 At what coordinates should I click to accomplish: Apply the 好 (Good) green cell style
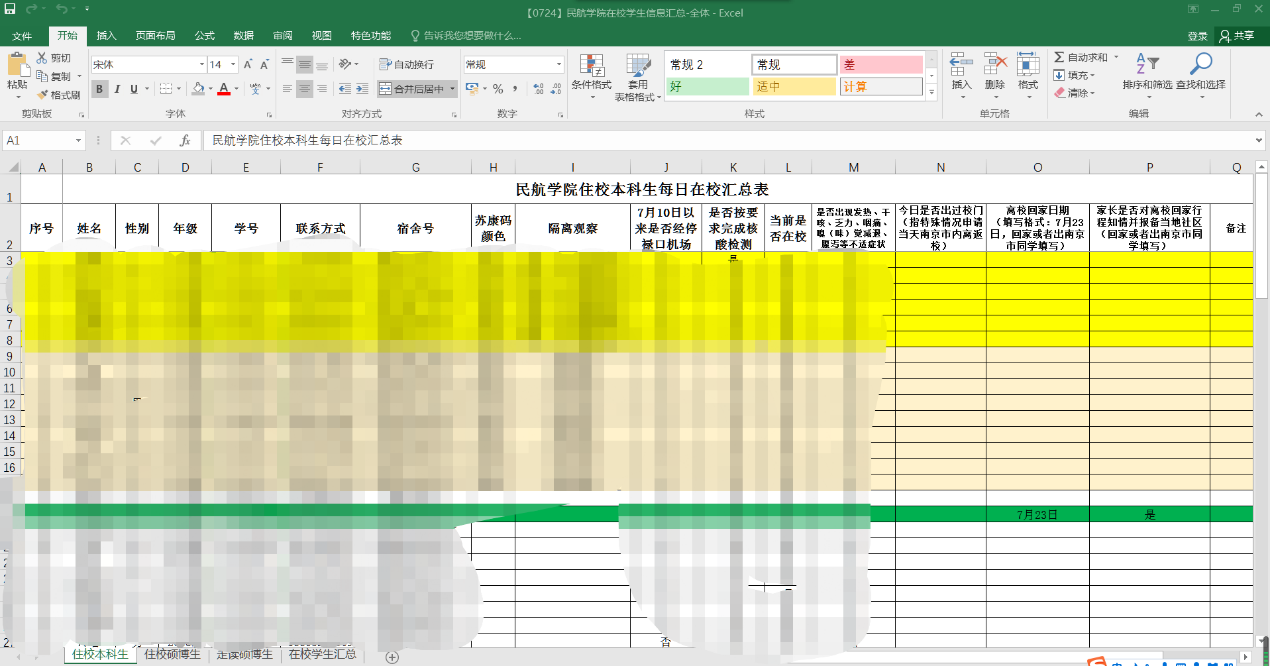[707, 87]
